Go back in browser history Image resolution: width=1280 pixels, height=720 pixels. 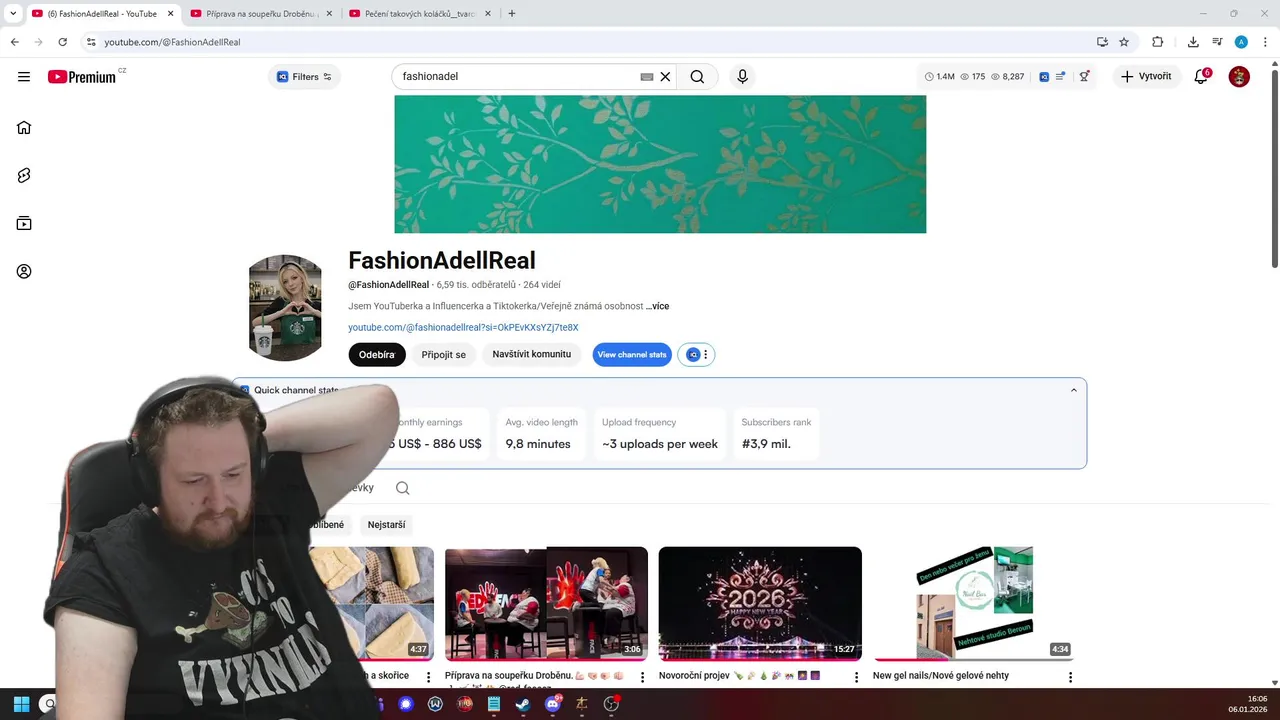[14, 42]
